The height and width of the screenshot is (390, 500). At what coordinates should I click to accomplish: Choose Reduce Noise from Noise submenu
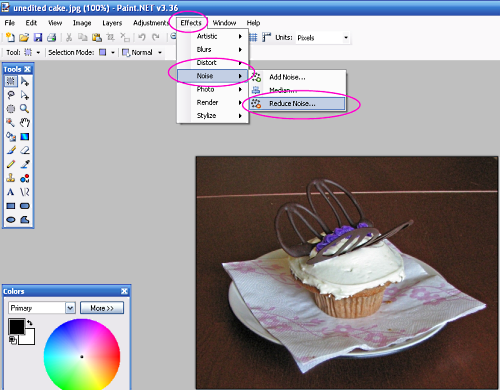tap(297, 104)
